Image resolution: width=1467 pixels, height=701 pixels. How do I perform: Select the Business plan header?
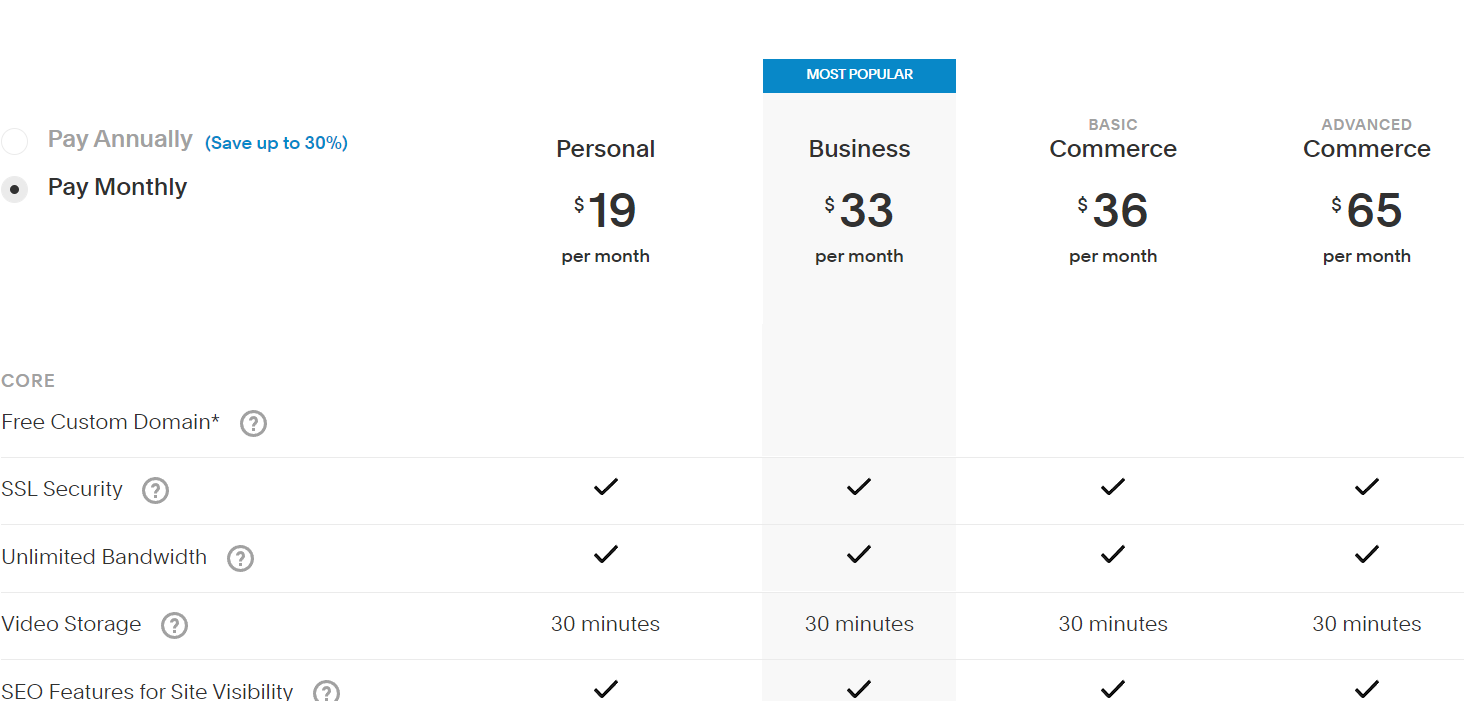coord(859,148)
